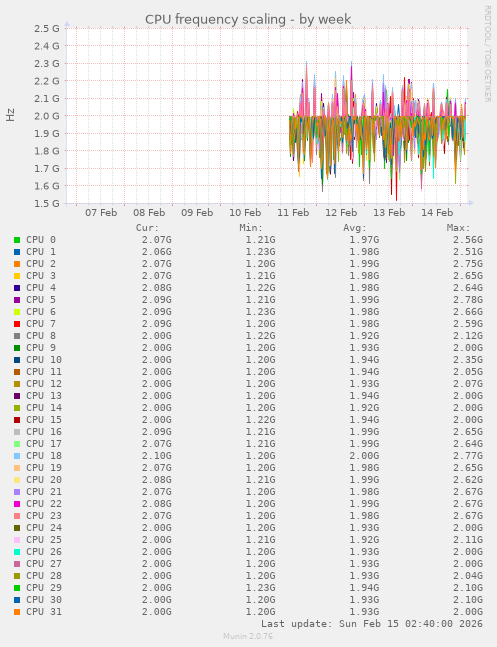Click CPU 5 max value 2.78G
497x647 pixels.
[x=468, y=300]
